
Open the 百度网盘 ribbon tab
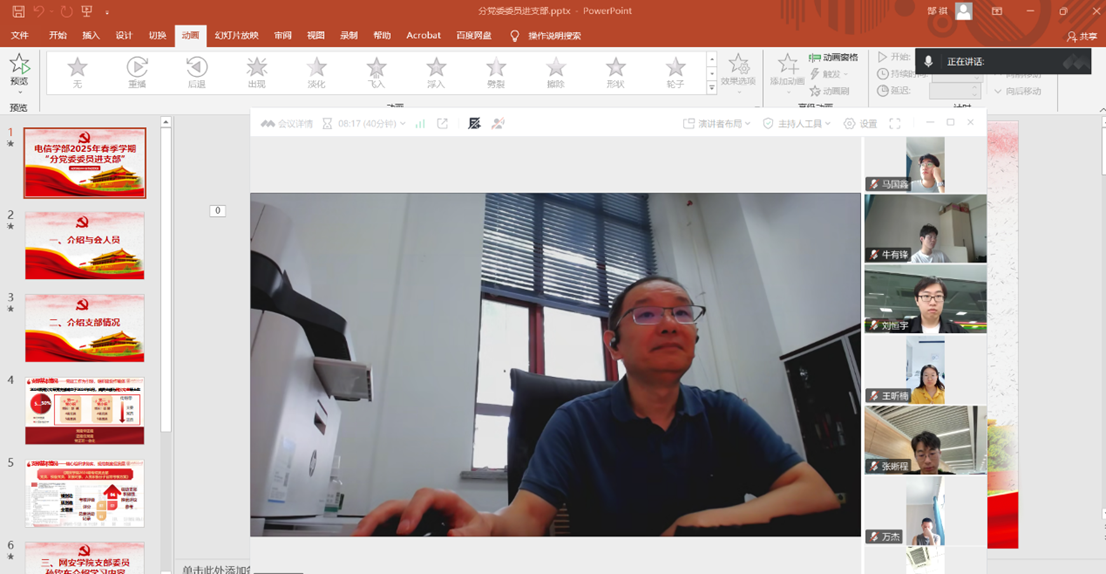click(473, 35)
